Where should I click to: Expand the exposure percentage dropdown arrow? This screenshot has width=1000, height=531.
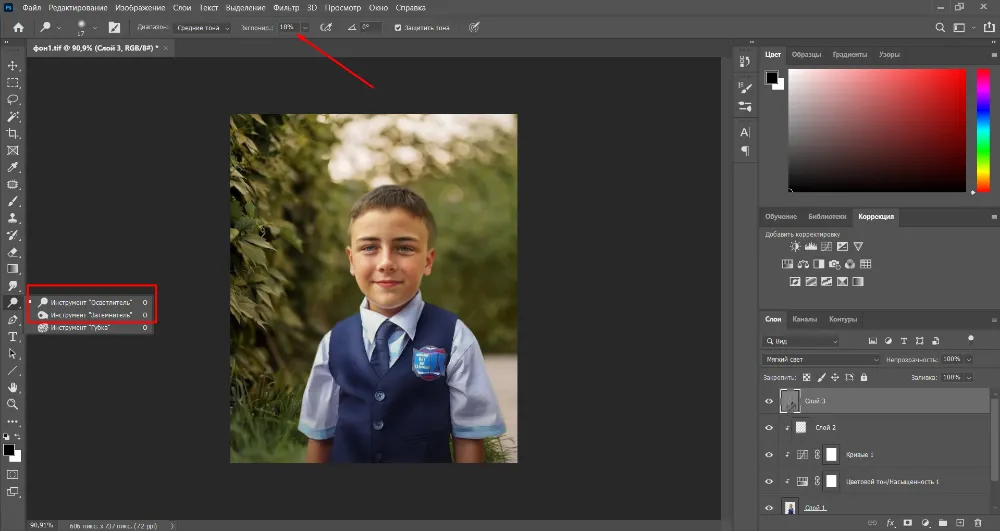click(x=305, y=27)
